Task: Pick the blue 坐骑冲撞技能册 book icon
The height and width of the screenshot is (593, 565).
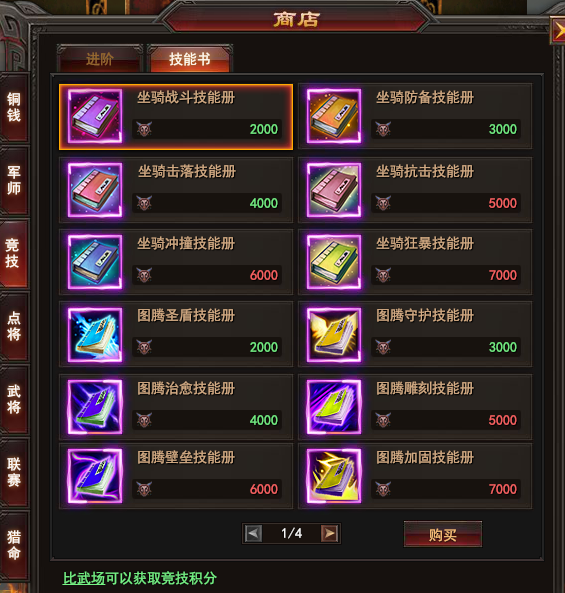Action: [95, 262]
